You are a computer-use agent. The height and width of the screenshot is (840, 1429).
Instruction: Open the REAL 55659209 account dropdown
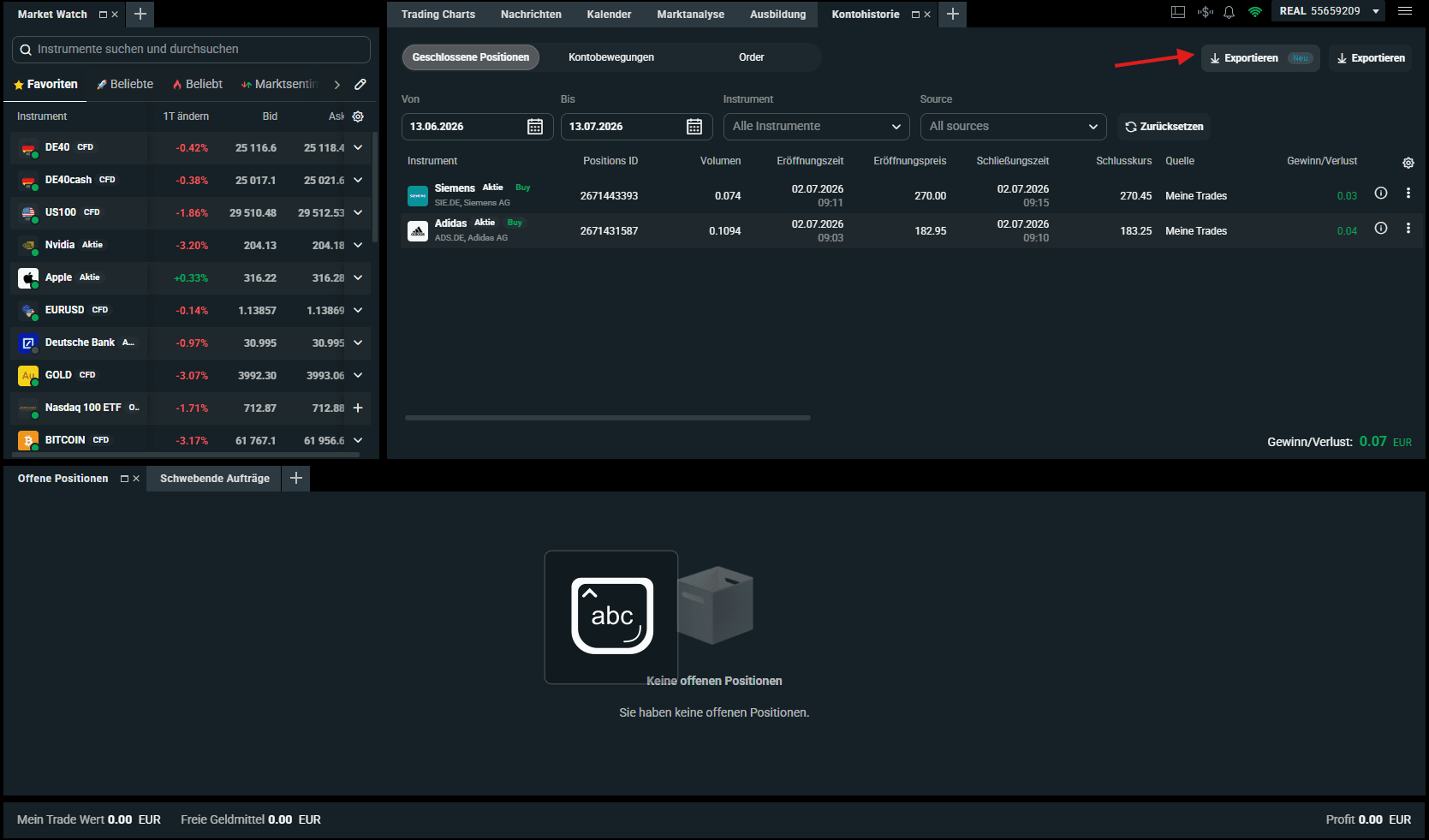pos(1329,11)
